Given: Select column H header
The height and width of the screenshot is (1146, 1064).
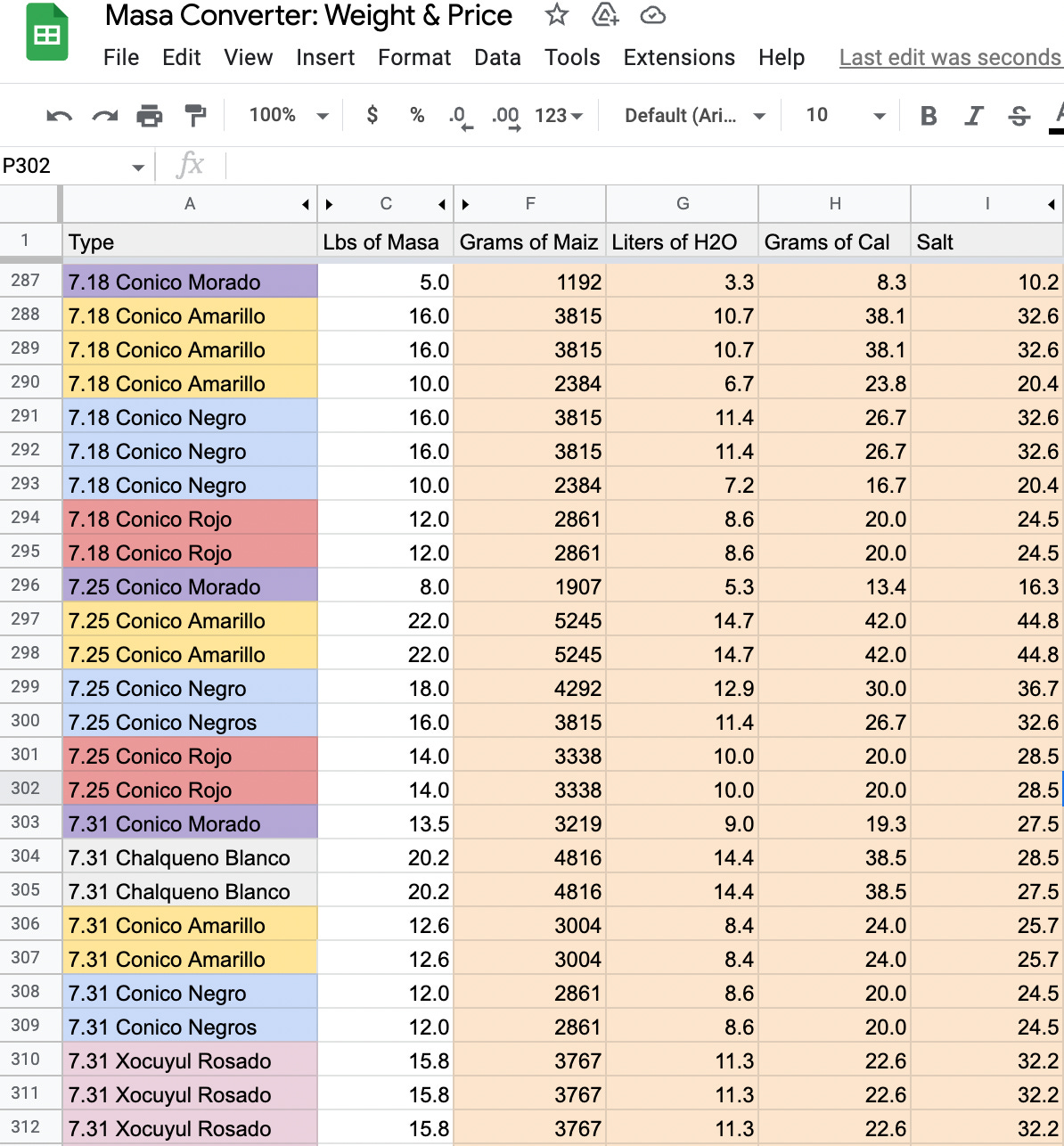Looking at the screenshot, I should (835, 204).
